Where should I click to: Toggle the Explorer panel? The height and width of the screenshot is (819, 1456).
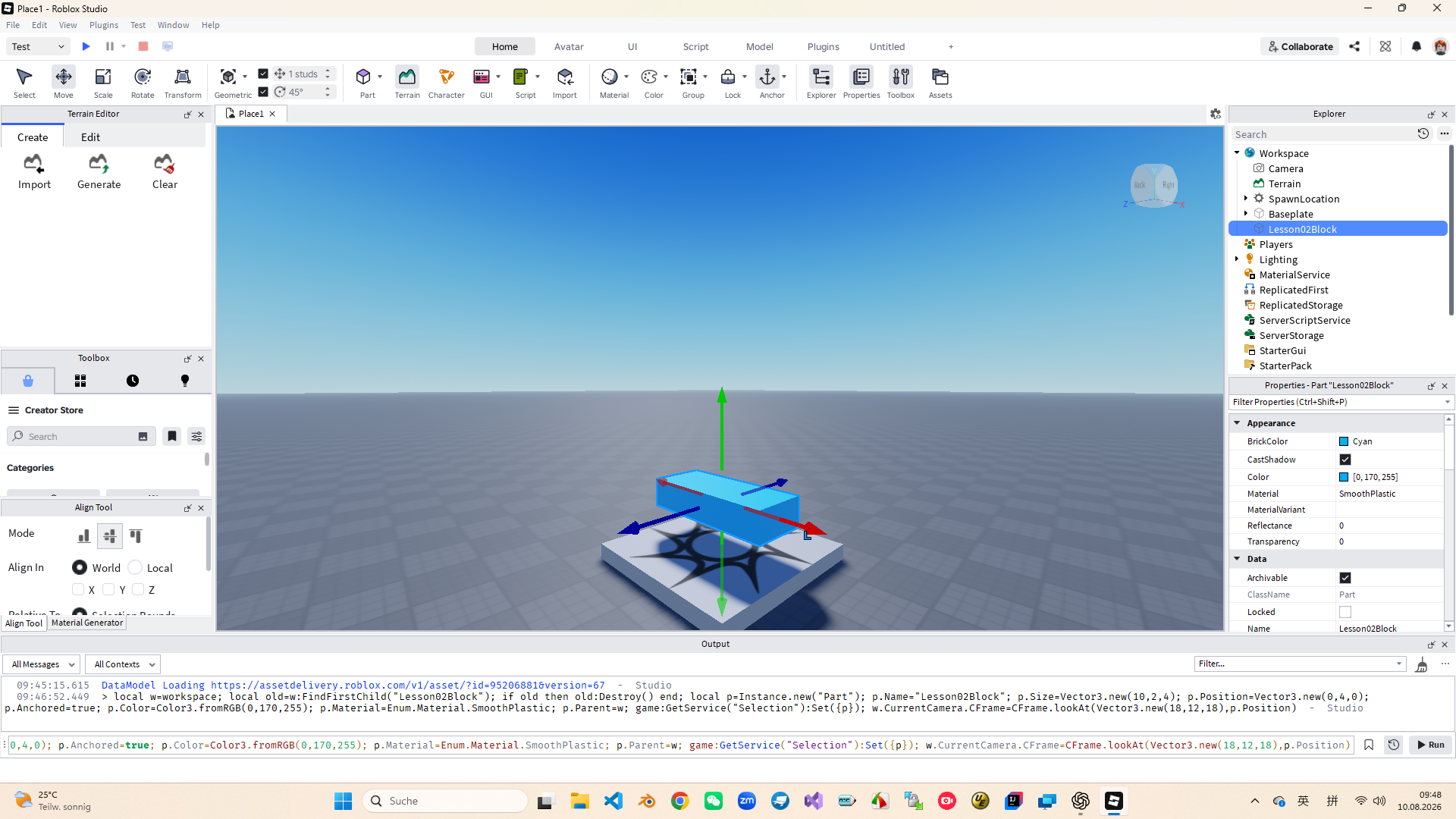[x=821, y=83]
